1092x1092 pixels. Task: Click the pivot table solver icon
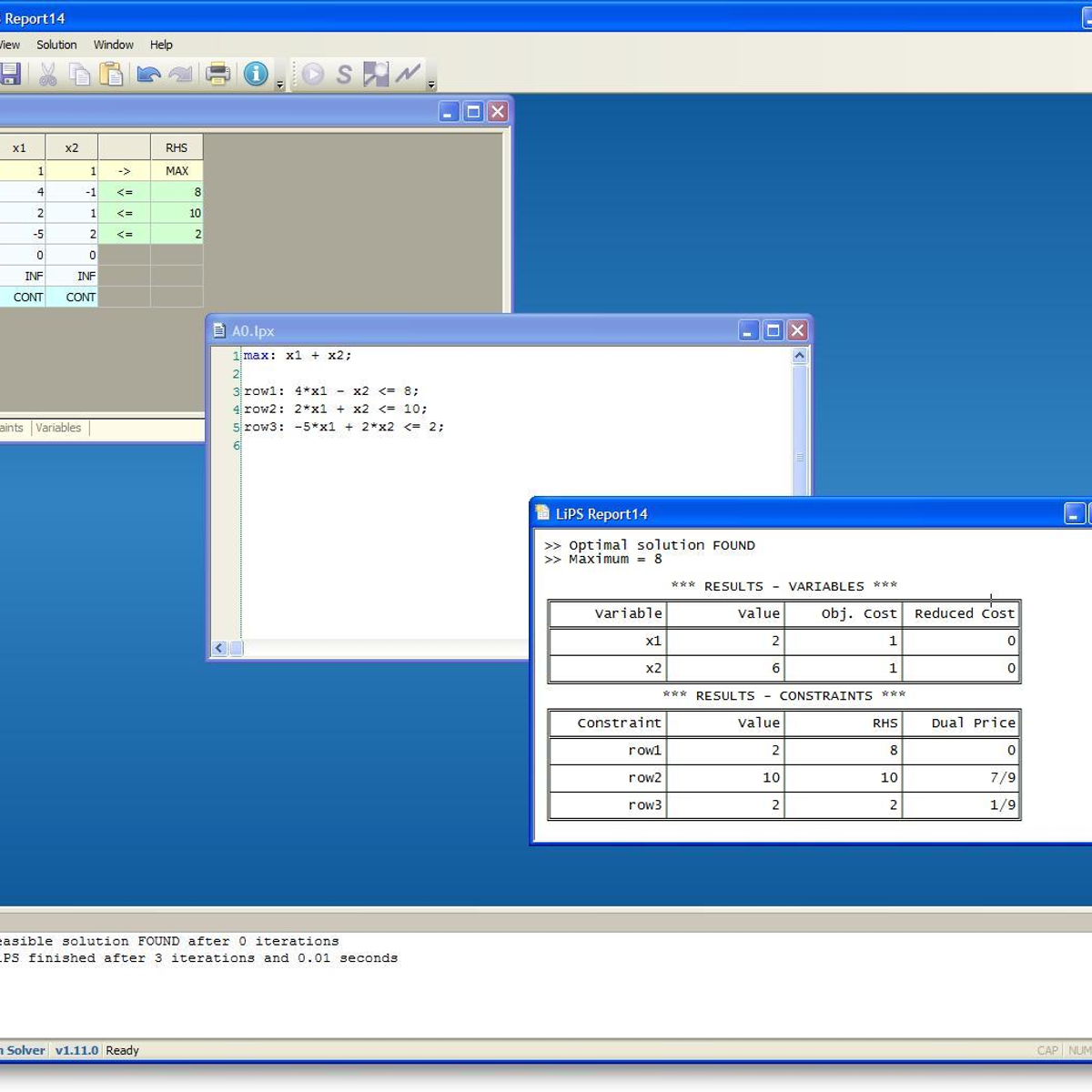click(x=375, y=75)
